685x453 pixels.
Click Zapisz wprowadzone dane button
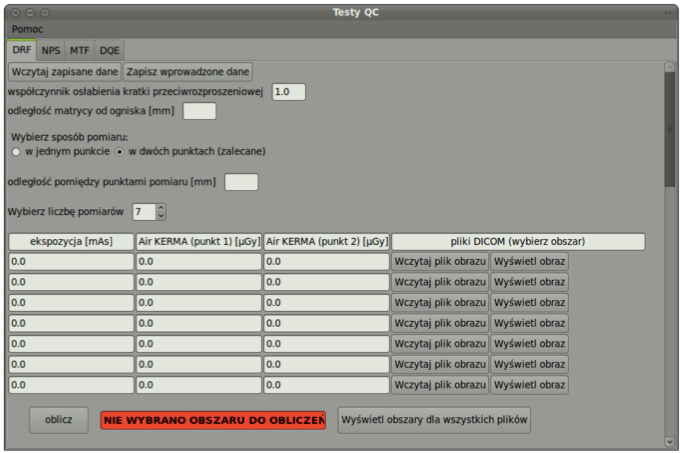pos(188,72)
